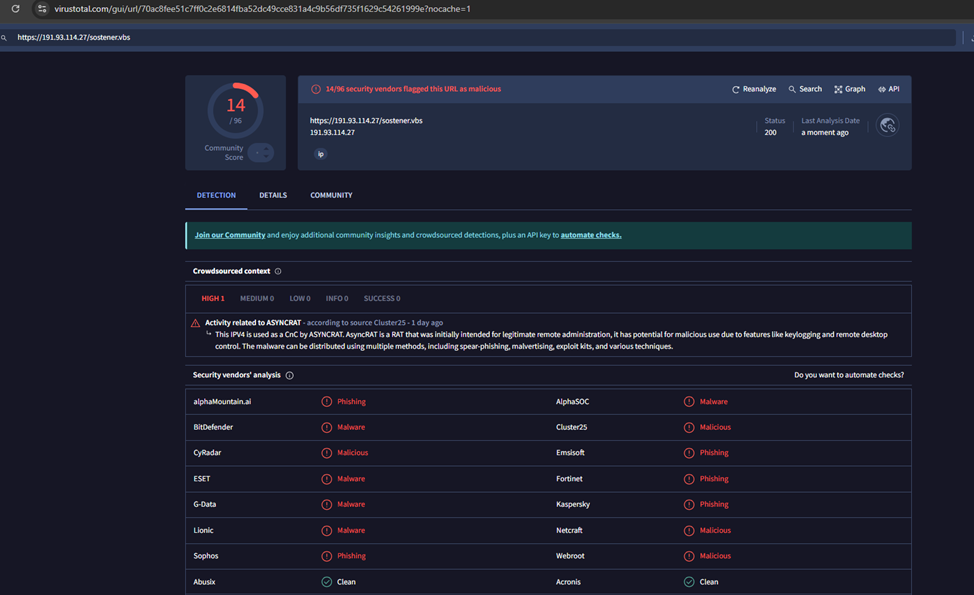974x595 pixels.
Task: Select the DETECTION tab
Action: click(216, 195)
